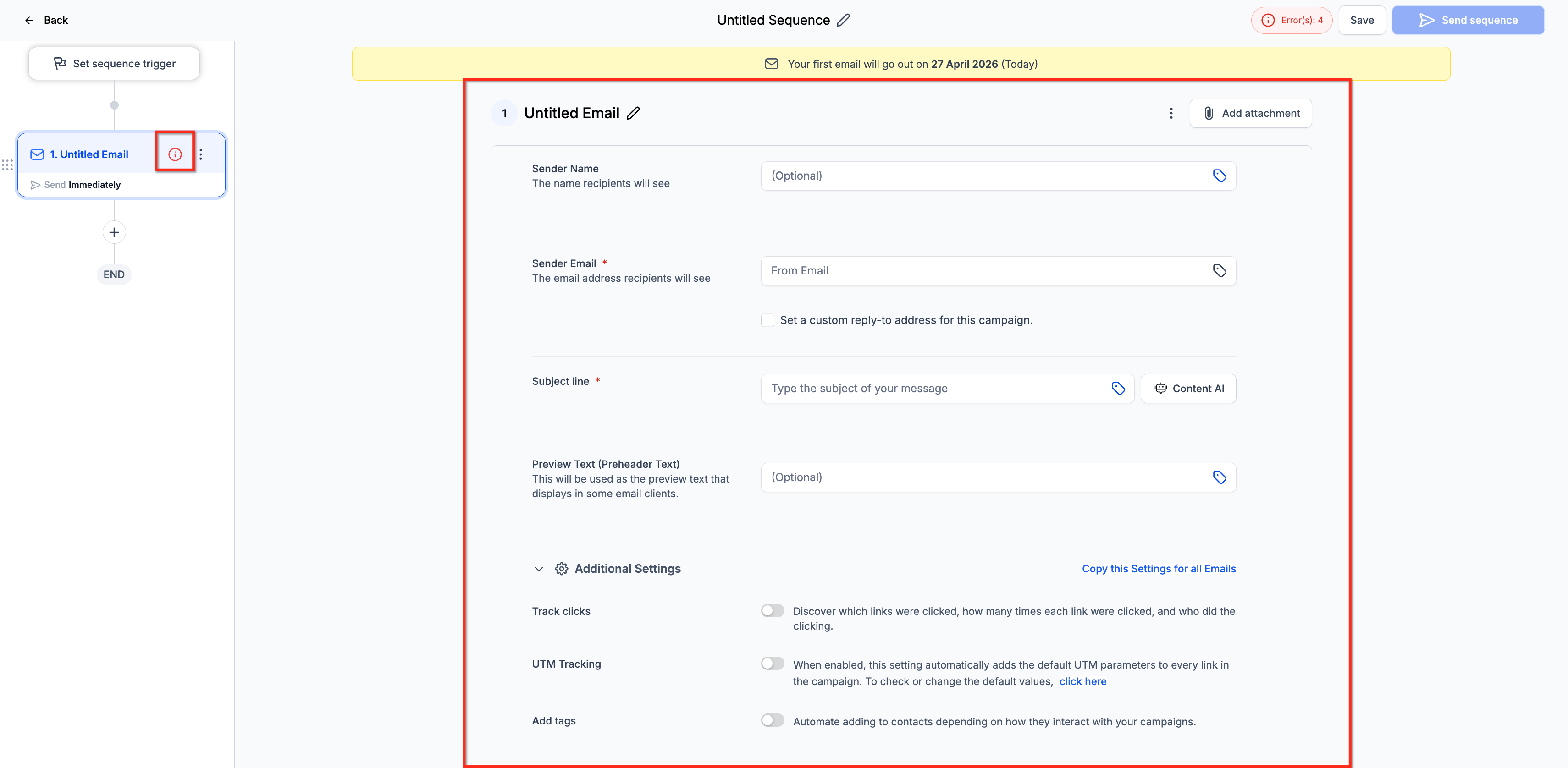Enable custom reply-to address checkbox
This screenshot has height=768, width=1568.
767,320
